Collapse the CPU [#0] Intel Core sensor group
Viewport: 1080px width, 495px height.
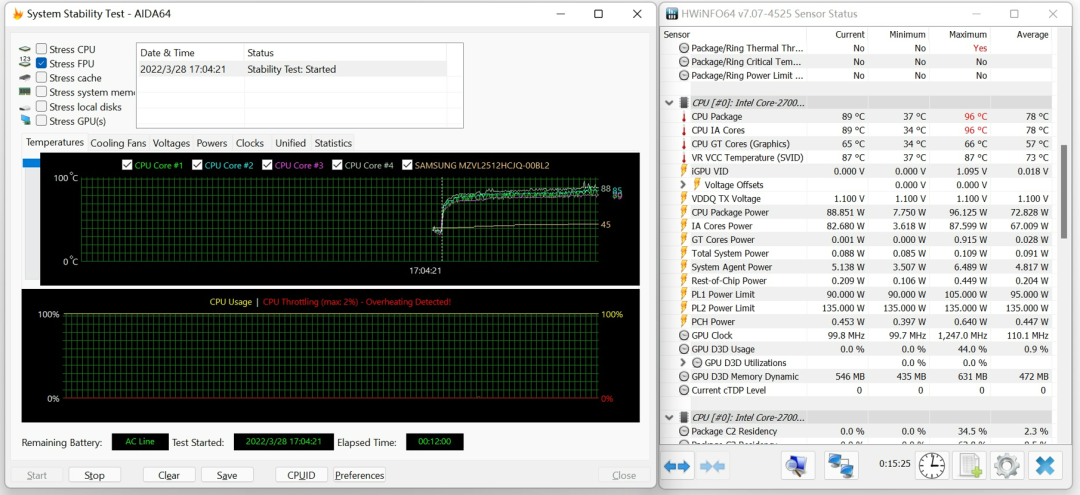click(669, 103)
